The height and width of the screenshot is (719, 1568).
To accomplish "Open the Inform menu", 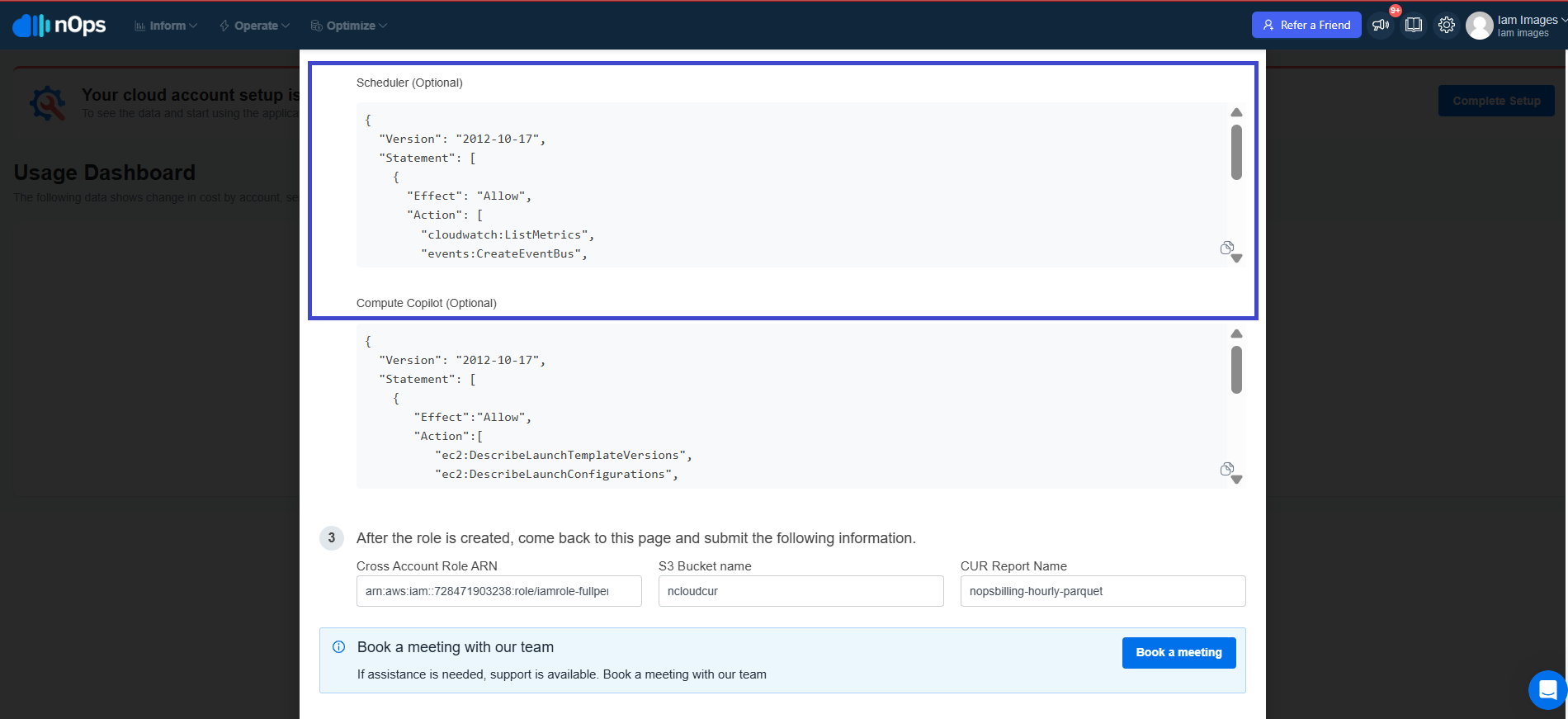I will (166, 26).
